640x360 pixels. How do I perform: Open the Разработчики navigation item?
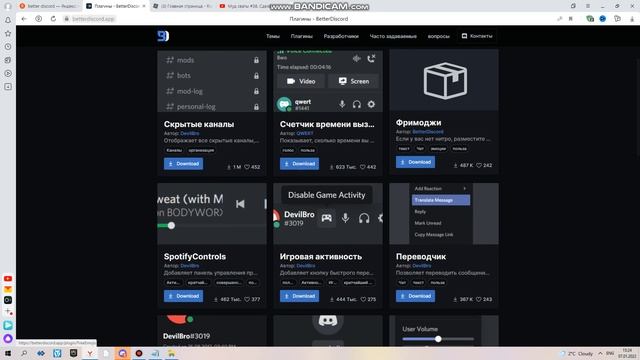(x=341, y=36)
